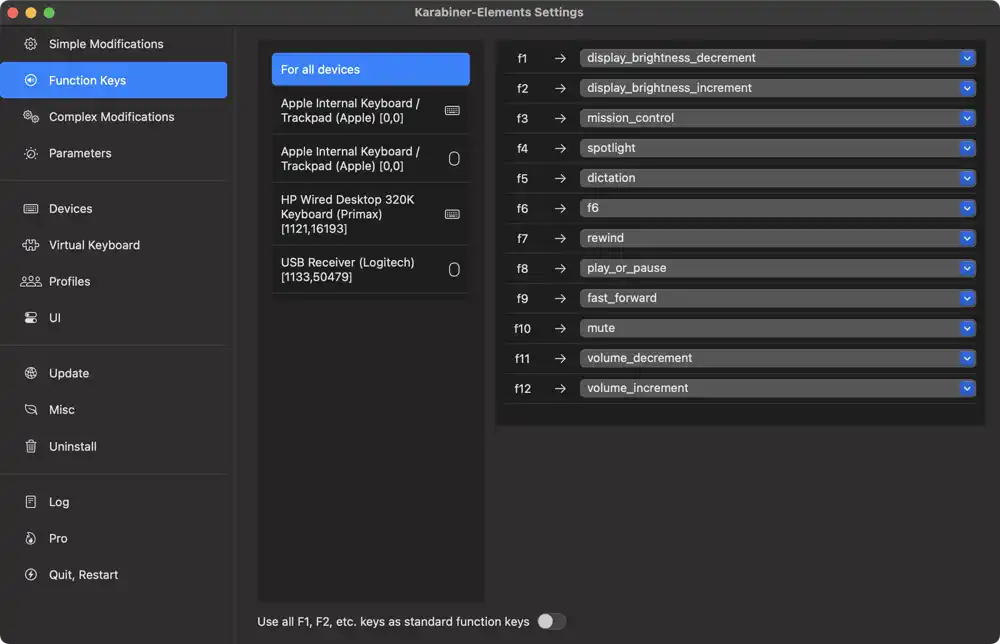The height and width of the screenshot is (644, 1000).
Task: Click the keyboard icon next to Devices
Action: 31,209
